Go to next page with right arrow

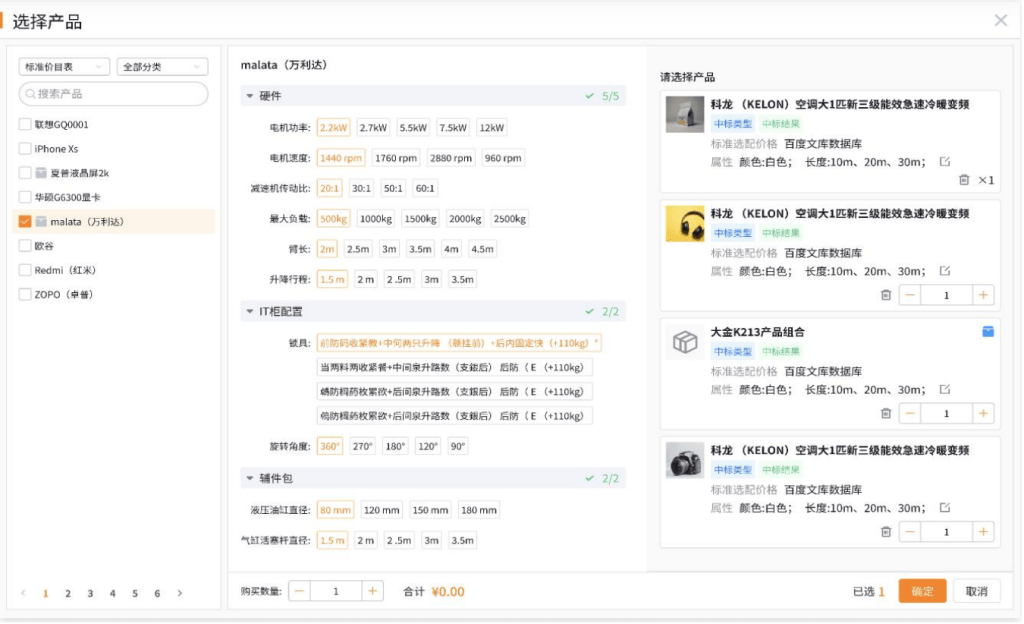(180, 593)
